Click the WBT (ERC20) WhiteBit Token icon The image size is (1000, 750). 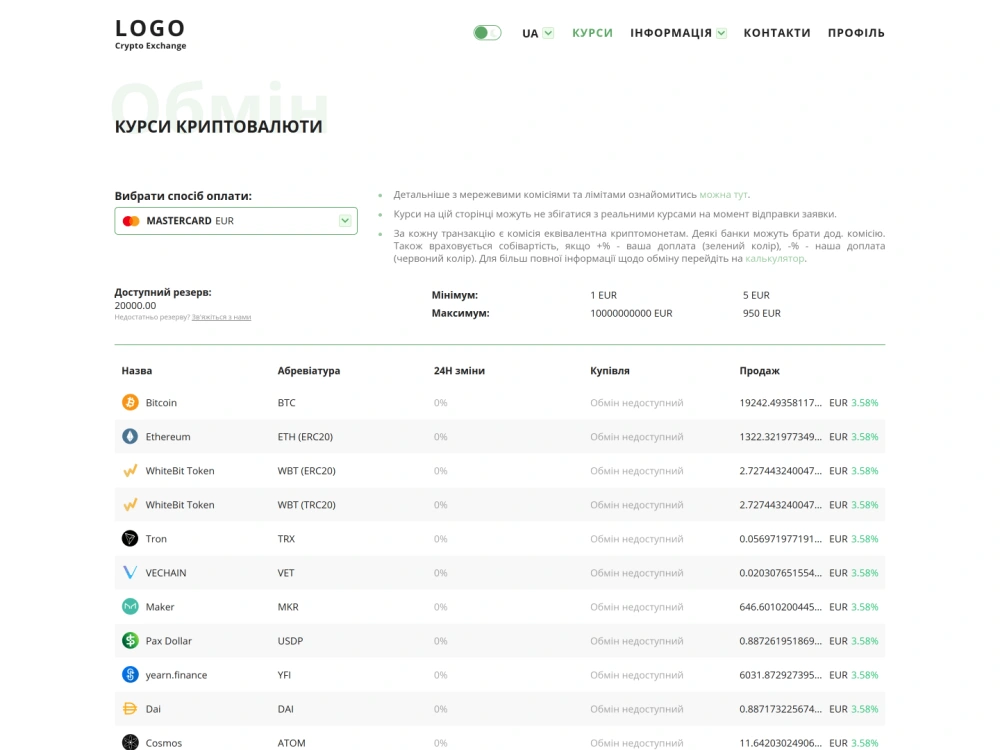tap(130, 471)
